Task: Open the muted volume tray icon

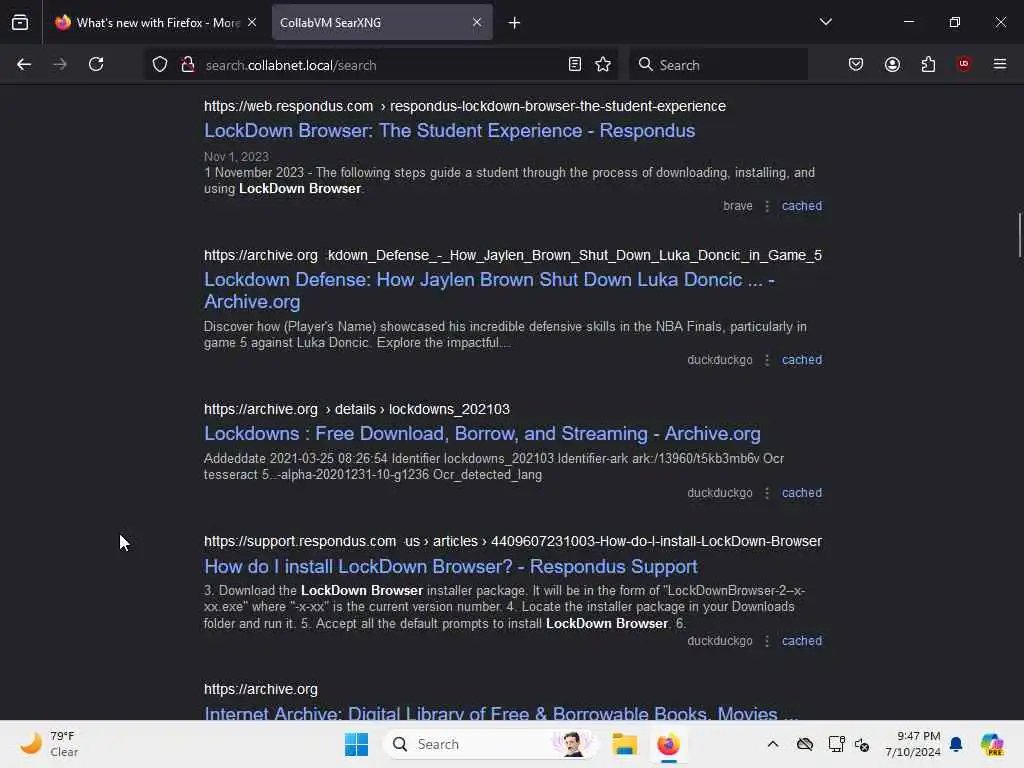Action: pyautogui.click(x=861, y=744)
